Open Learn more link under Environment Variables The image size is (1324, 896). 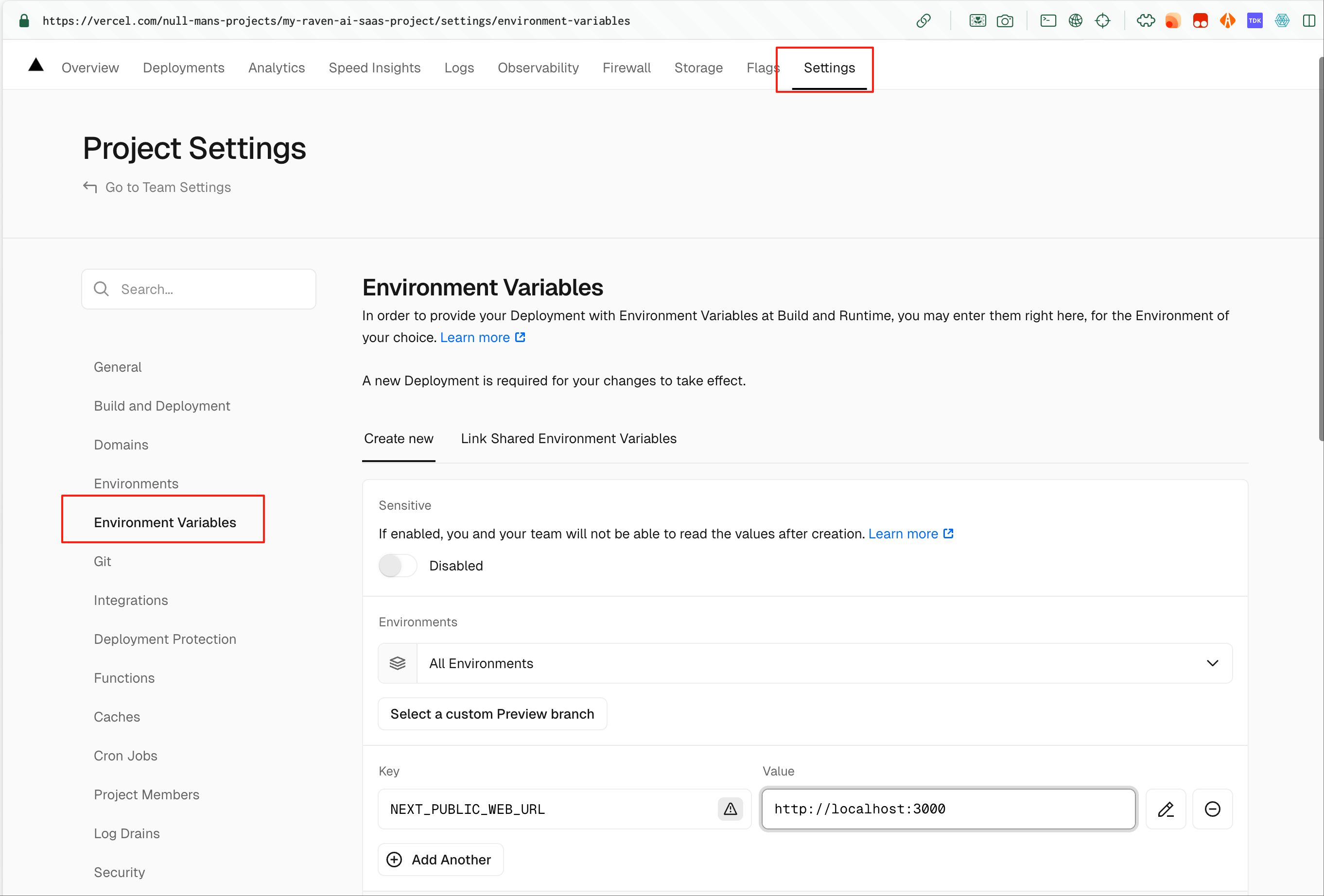(482, 337)
